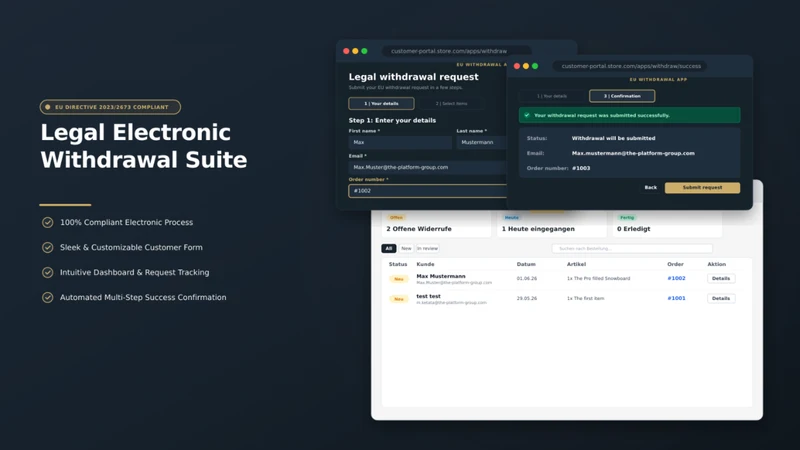The width and height of the screenshot is (800, 450).
Task: Click checkmark beside 'Automated Multi-Step Success Confirmation'
Action: [x=47, y=297]
